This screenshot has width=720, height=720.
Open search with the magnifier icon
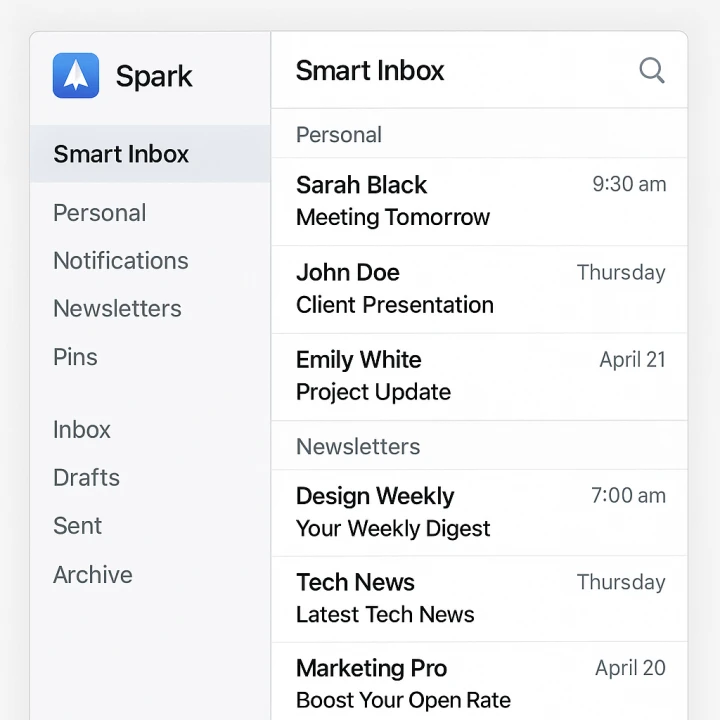[652, 70]
